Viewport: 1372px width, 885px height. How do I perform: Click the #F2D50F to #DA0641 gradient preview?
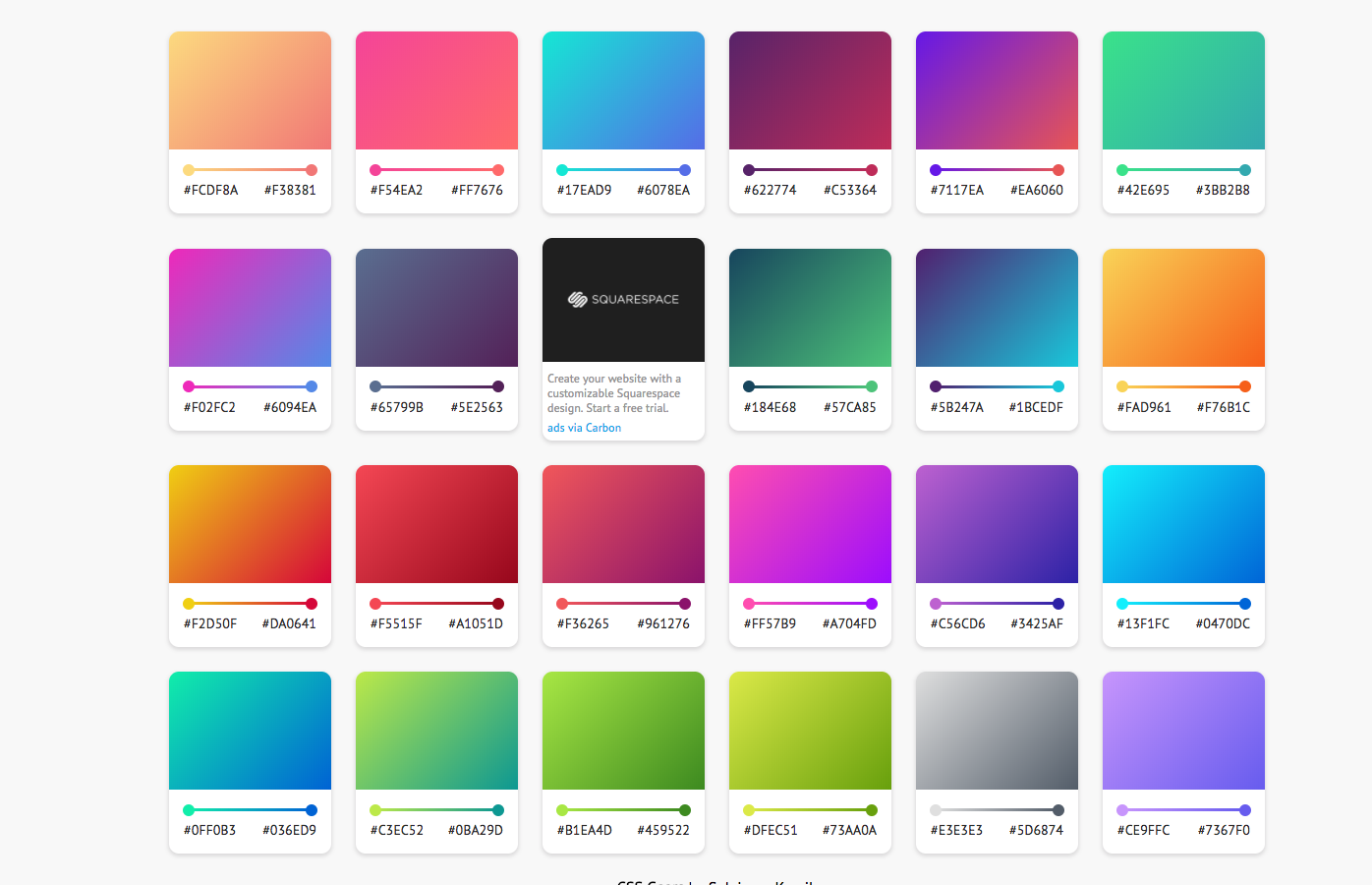(x=250, y=524)
